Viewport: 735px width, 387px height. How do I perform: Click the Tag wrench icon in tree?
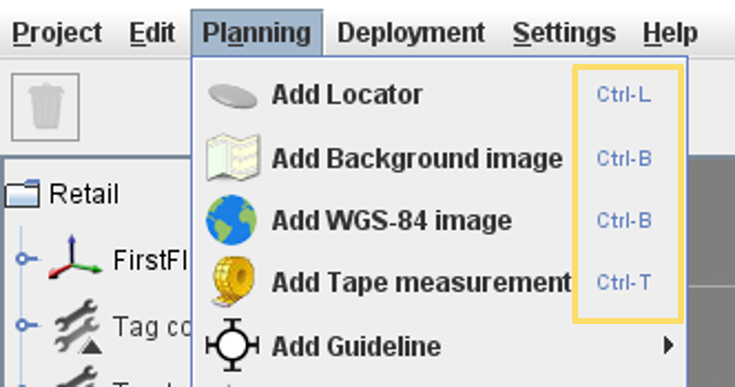click(x=77, y=326)
